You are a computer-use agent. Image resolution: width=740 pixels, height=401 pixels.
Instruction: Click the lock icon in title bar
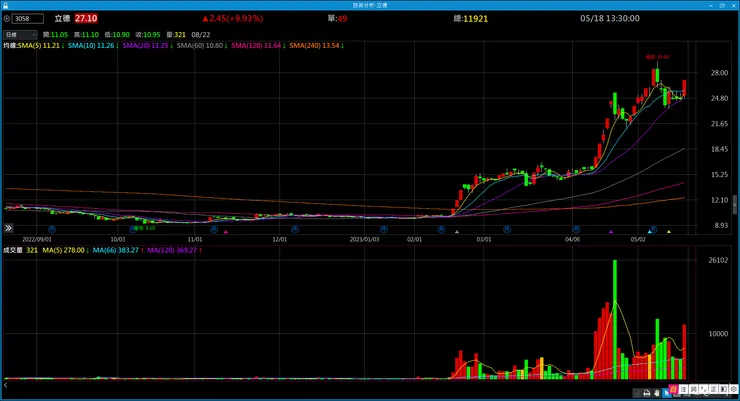coord(5,5)
